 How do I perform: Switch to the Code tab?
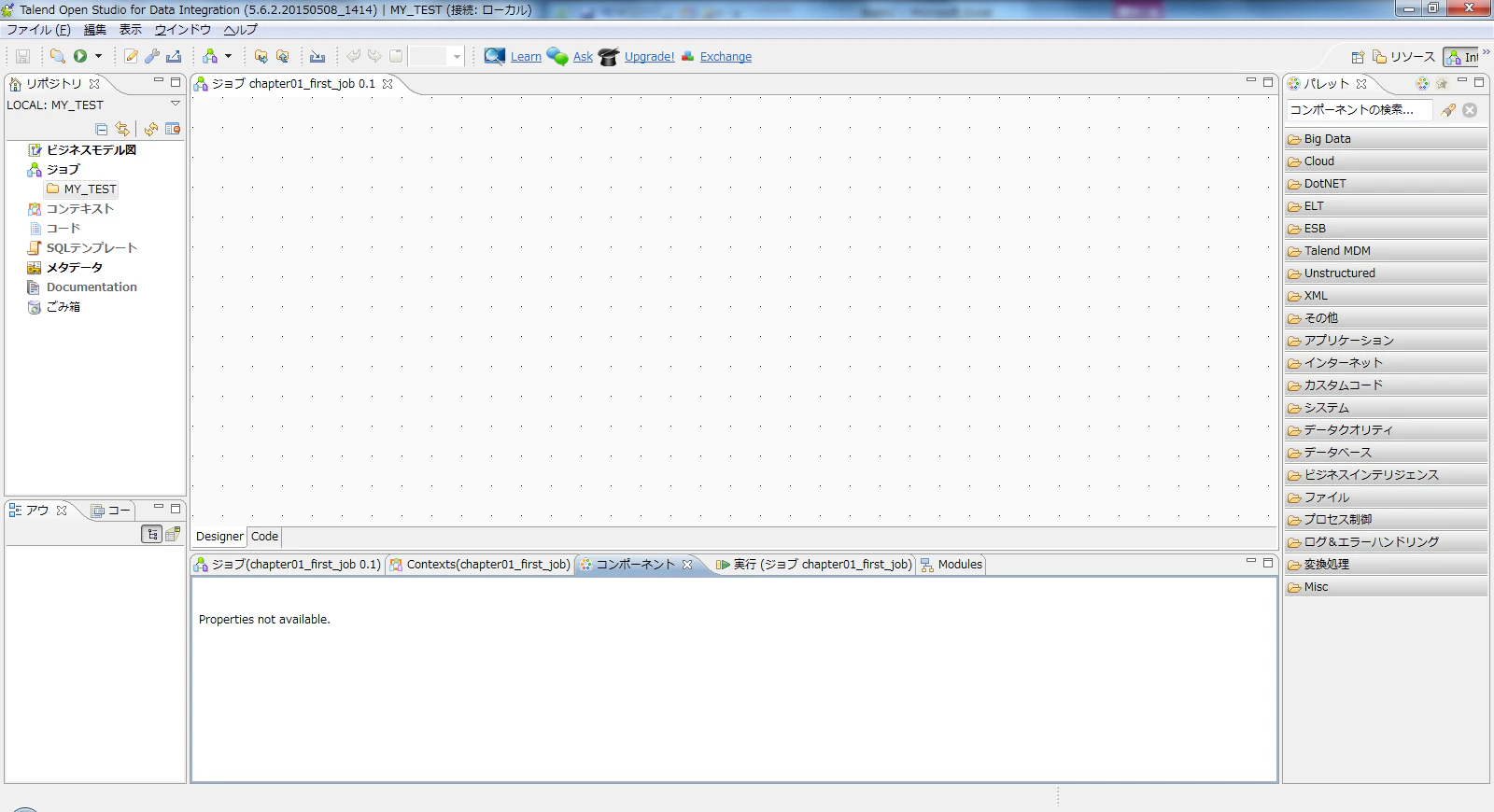(264, 537)
